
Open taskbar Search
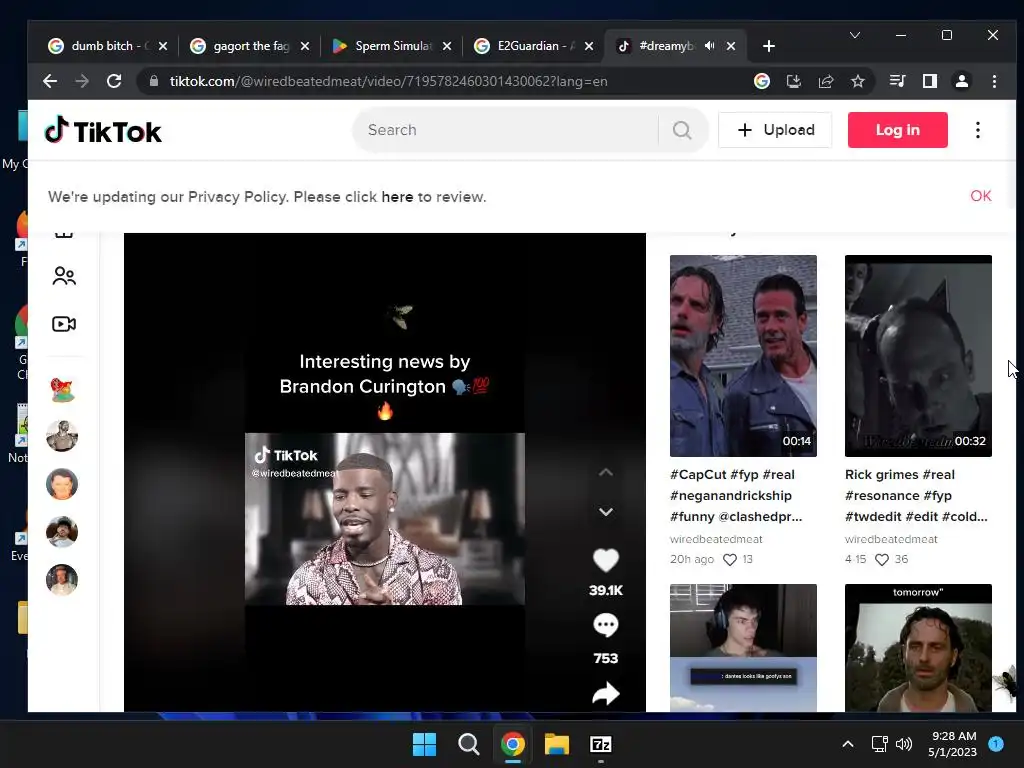tap(468, 744)
